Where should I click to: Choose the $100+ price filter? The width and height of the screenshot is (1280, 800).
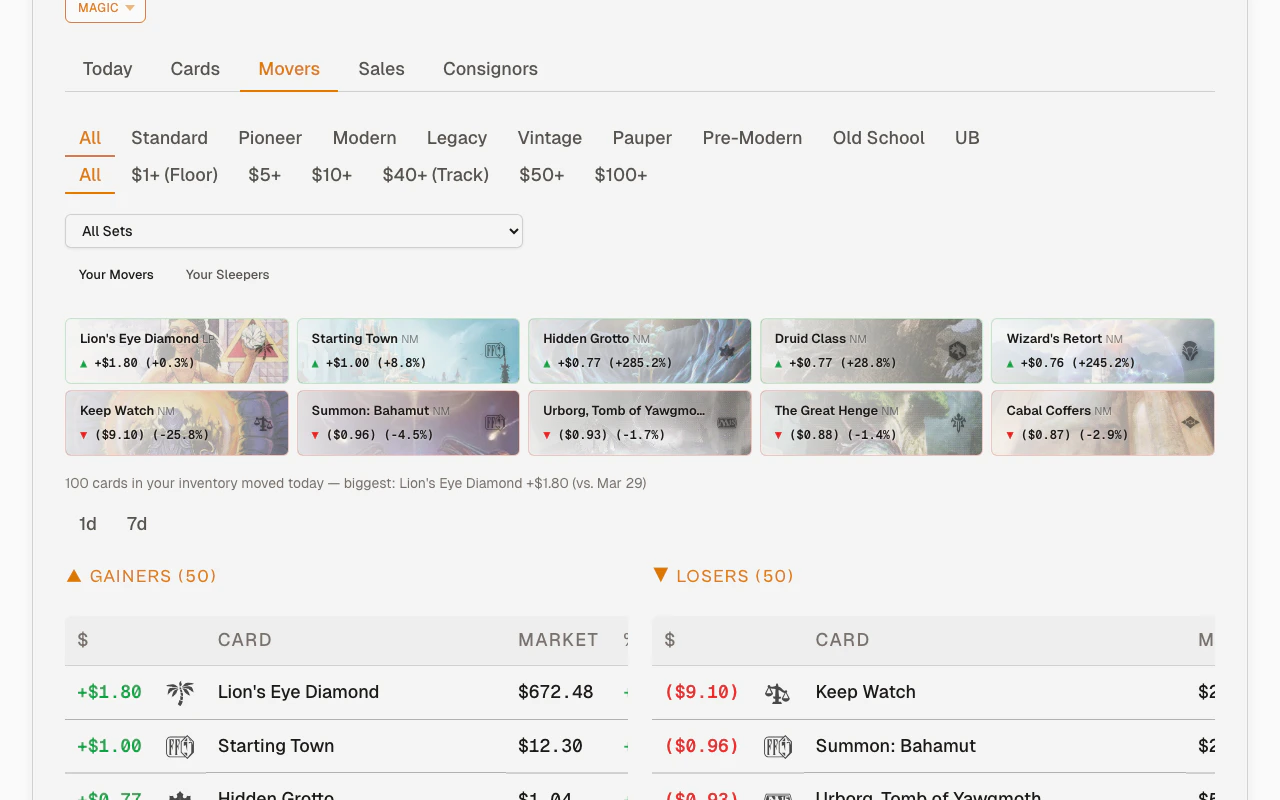tap(620, 175)
